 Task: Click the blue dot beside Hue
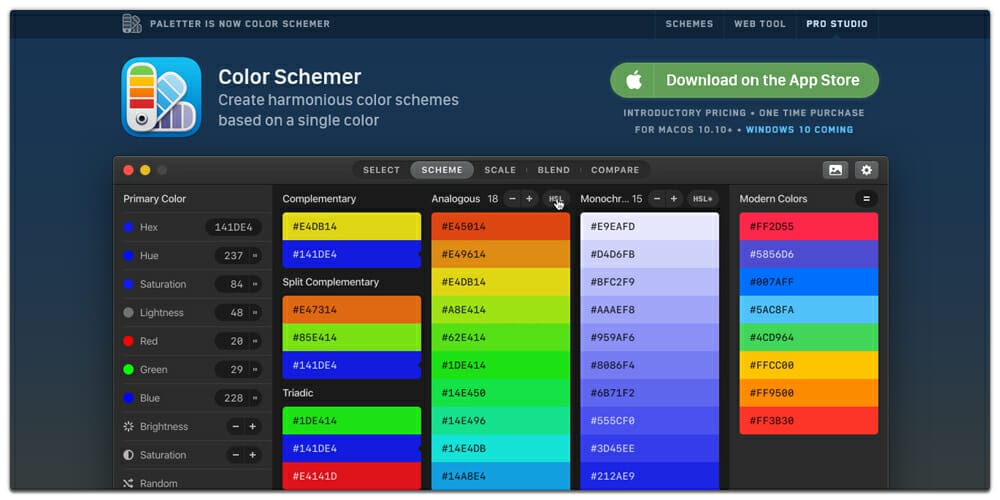pyautogui.click(x=128, y=256)
